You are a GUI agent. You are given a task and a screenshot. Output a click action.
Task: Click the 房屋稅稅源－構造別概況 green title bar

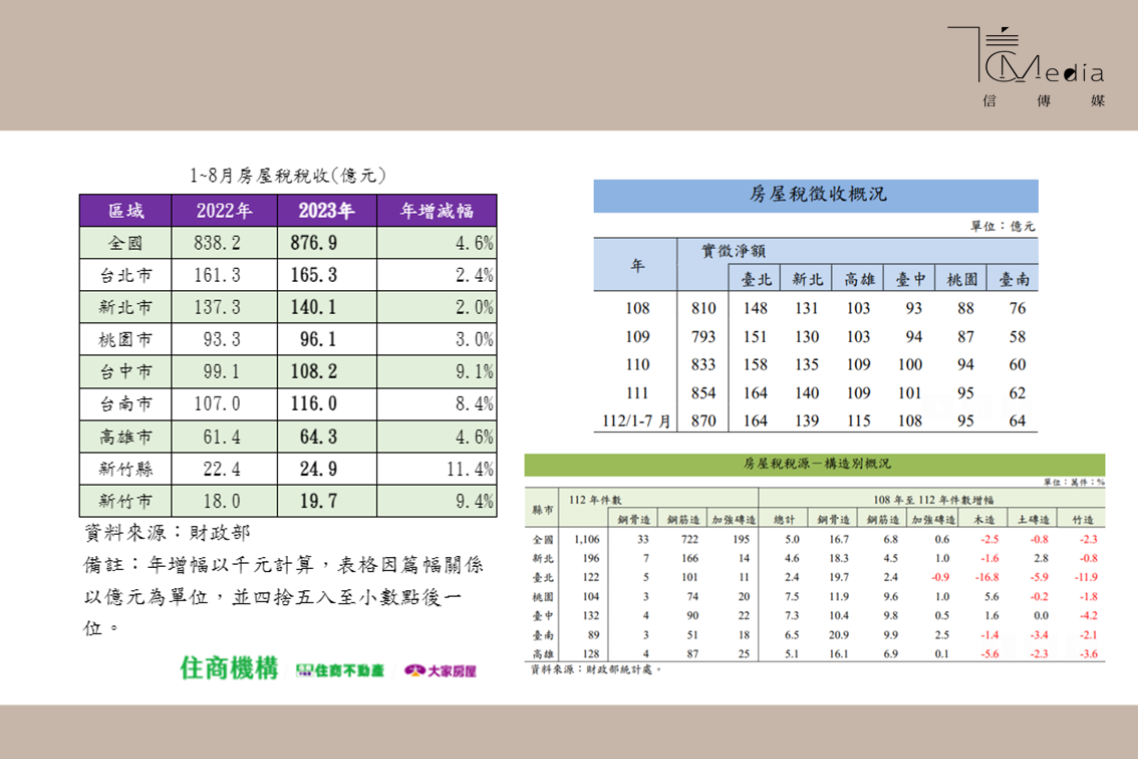(x=815, y=464)
